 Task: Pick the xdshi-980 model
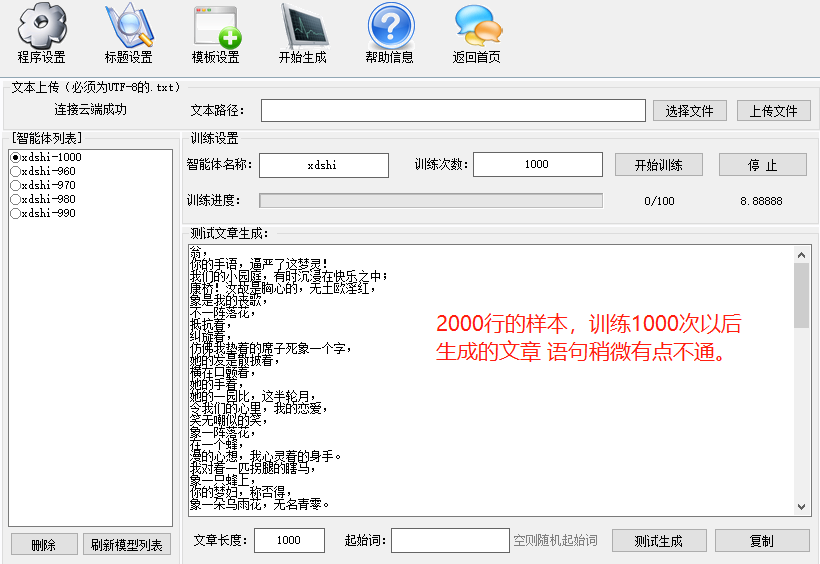click(x=15, y=200)
